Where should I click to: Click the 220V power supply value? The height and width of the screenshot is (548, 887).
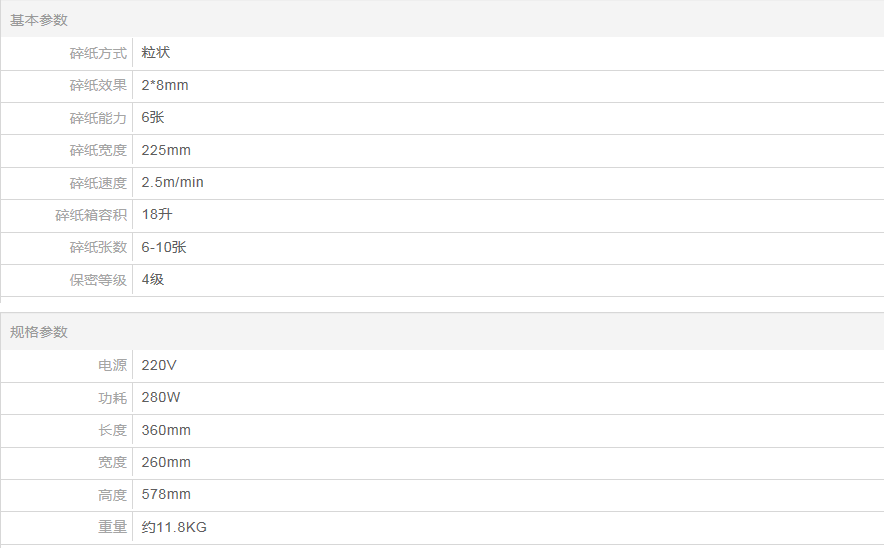tap(159, 365)
